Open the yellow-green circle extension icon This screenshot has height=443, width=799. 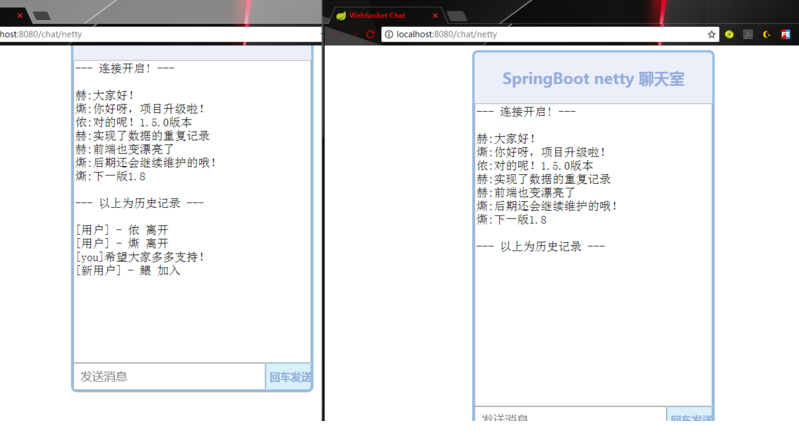[x=729, y=34]
